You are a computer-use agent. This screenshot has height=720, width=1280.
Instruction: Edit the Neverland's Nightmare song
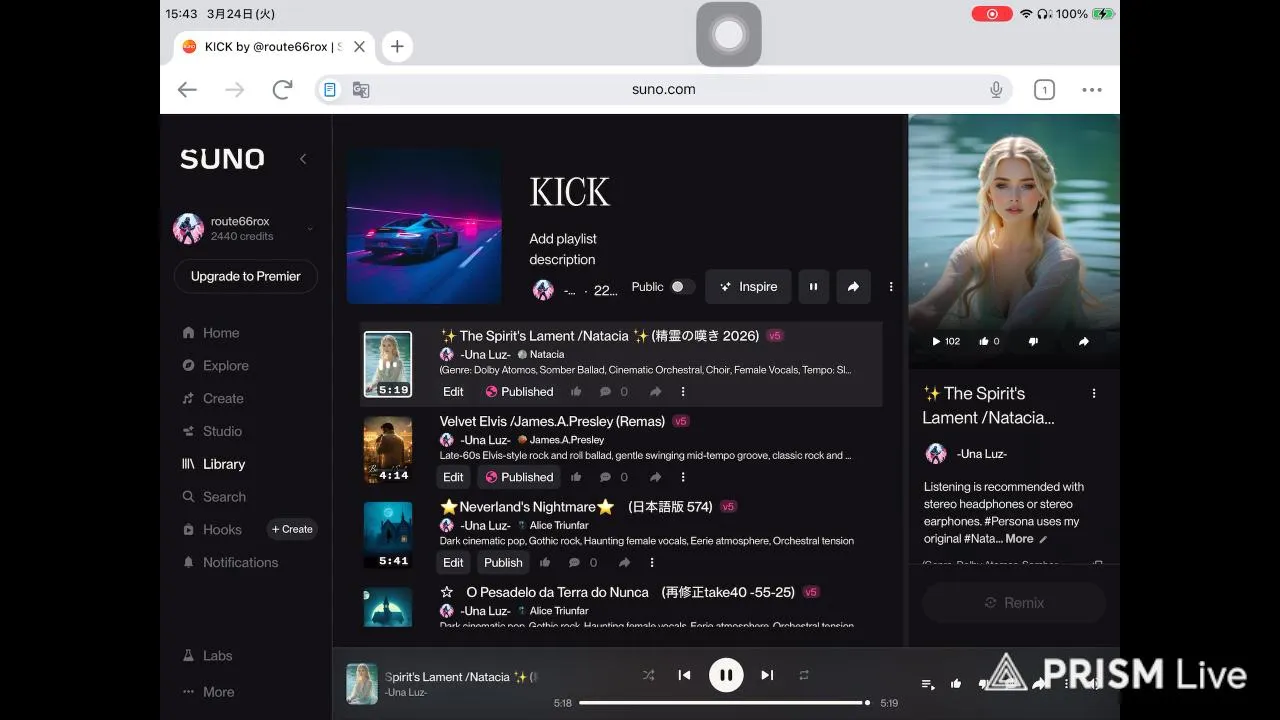tap(453, 563)
